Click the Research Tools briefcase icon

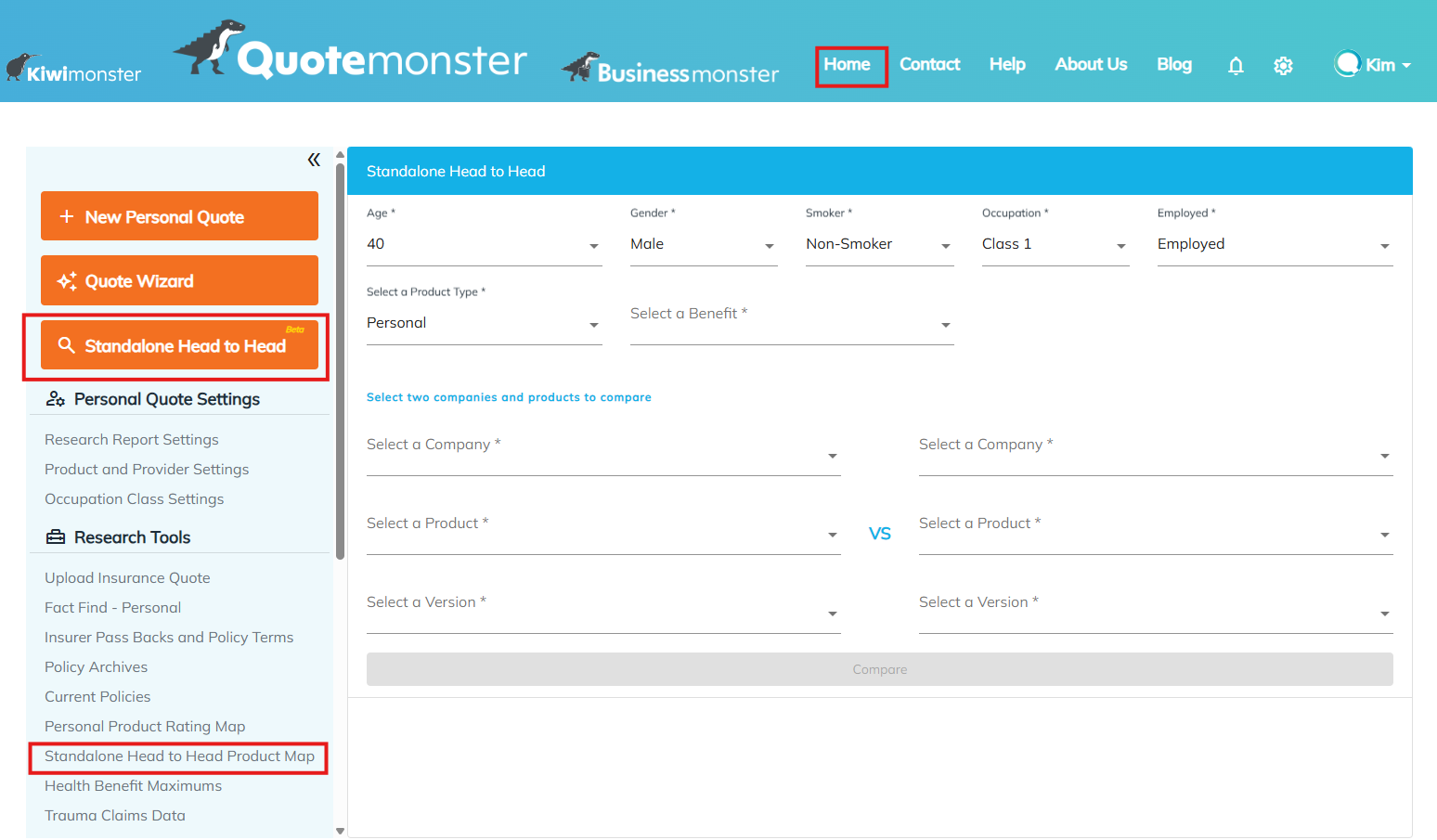[x=56, y=537]
